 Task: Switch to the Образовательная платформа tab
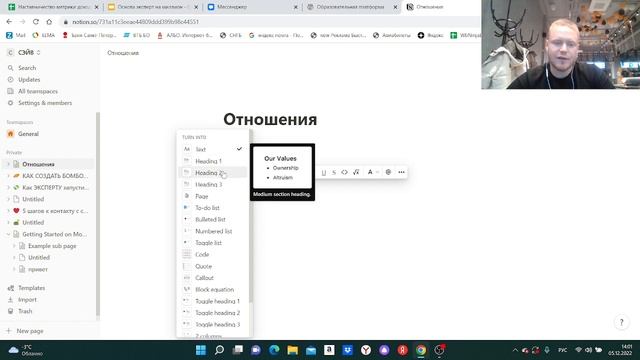[x=349, y=7]
